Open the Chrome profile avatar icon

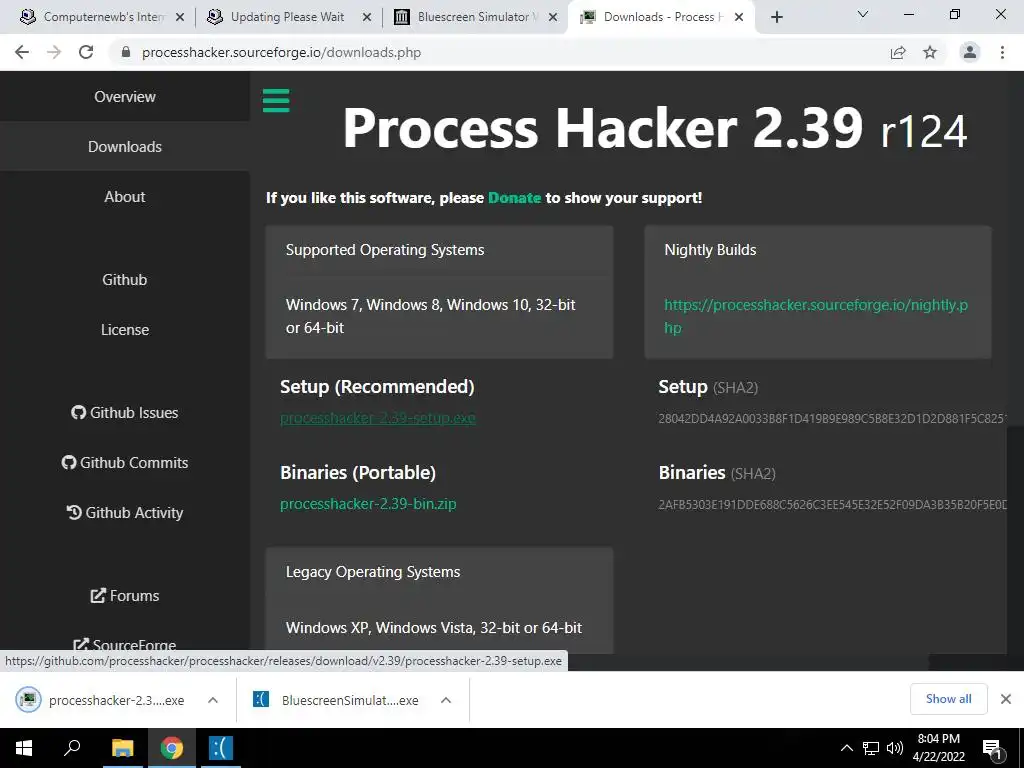970,52
